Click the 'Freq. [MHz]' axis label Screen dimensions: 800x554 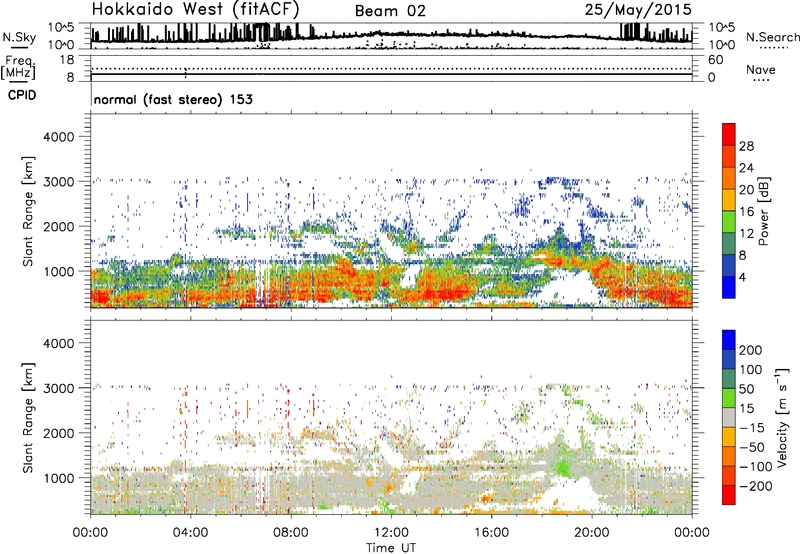coord(18,67)
